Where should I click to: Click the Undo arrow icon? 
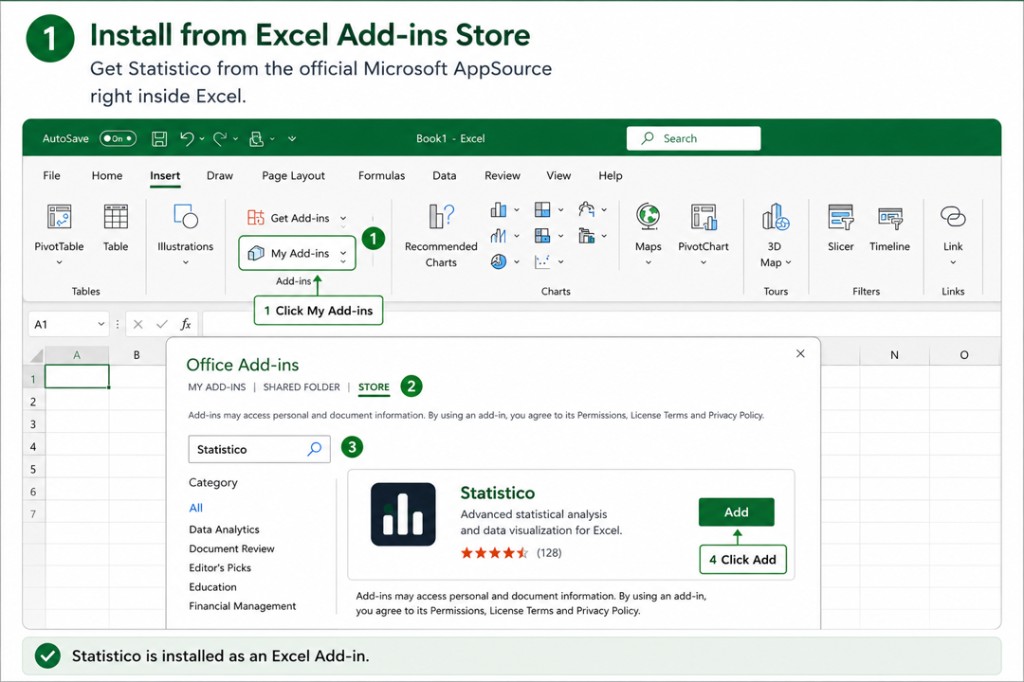187,138
